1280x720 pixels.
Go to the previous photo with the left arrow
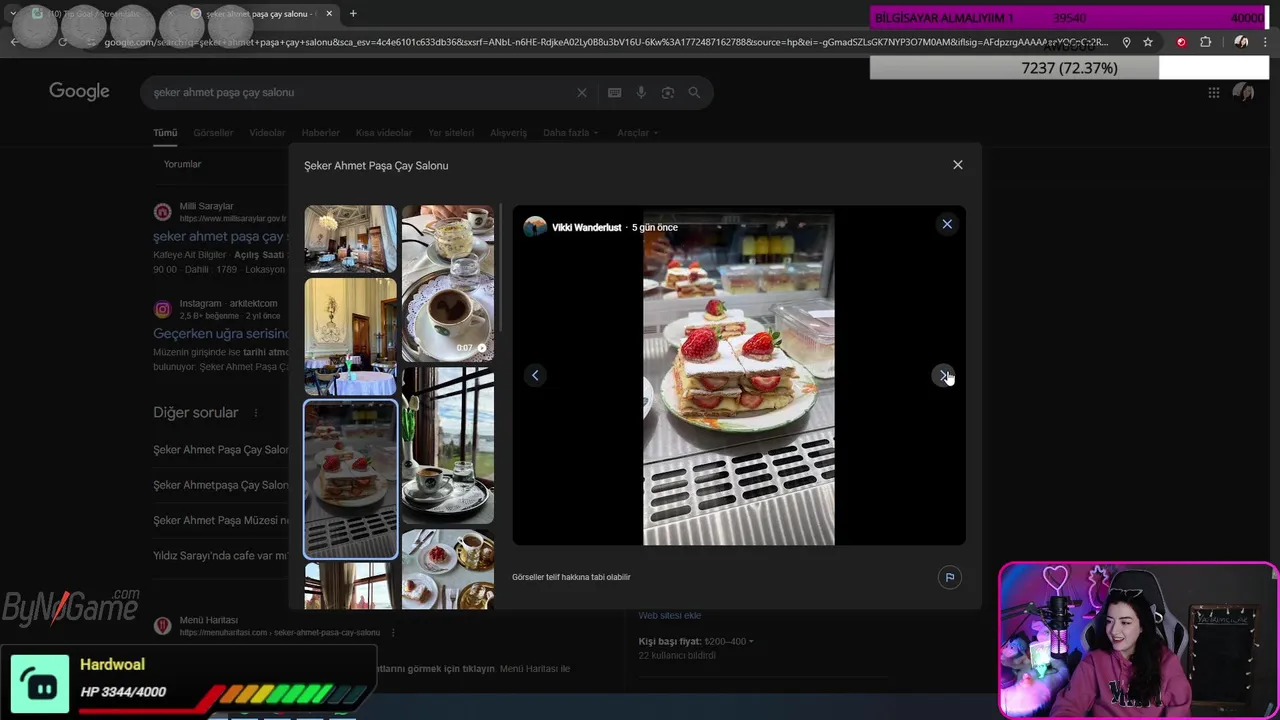535,376
